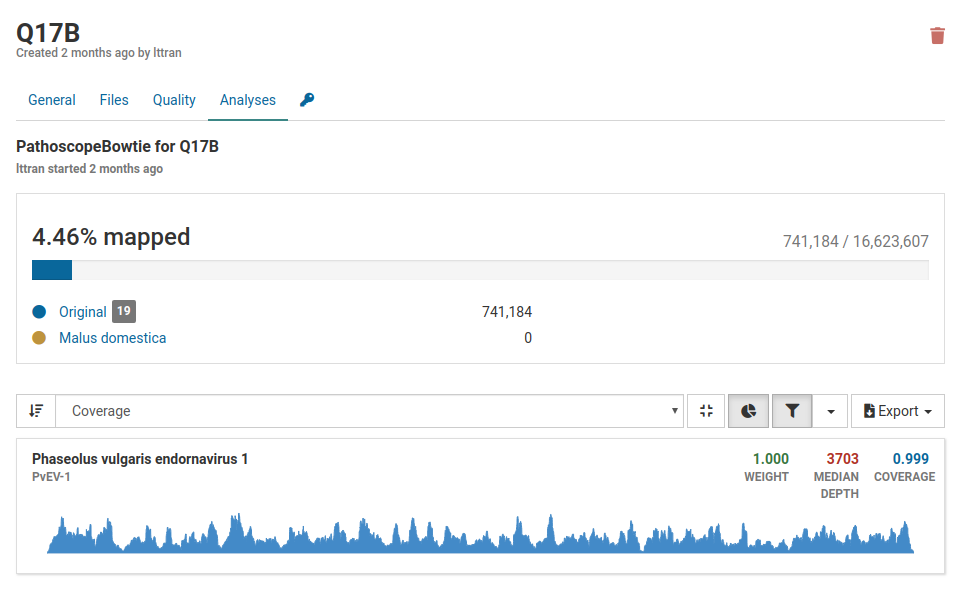The width and height of the screenshot is (964, 599).
Task: Open the Coverage sort select box
Action: (369, 411)
